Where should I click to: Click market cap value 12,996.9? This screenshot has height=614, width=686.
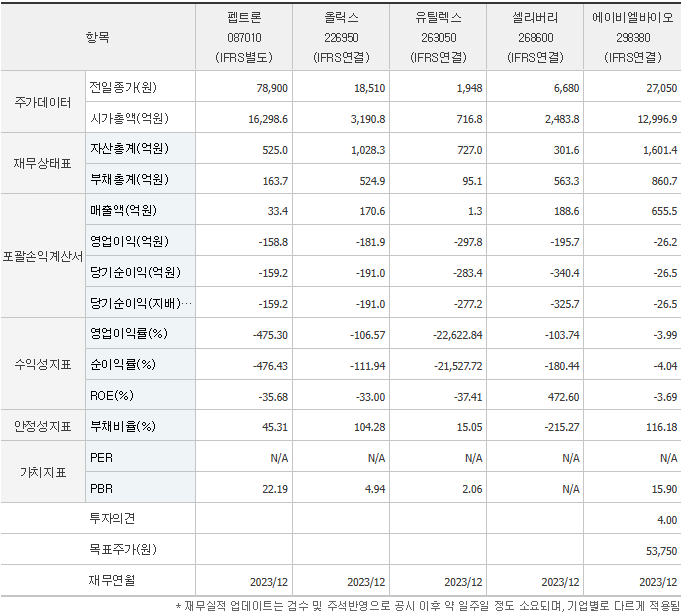[x=657, y=119]
